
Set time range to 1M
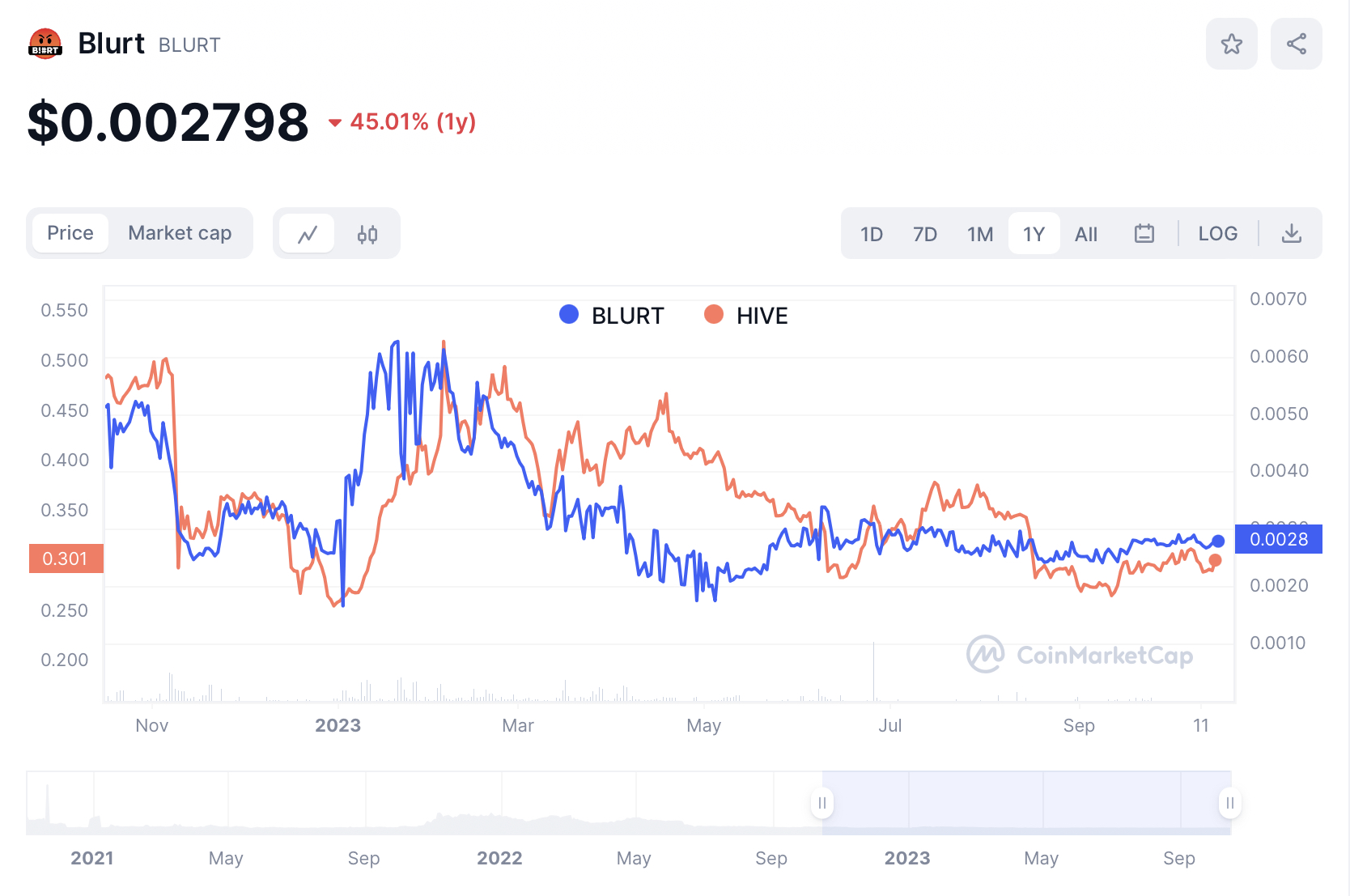979,234
